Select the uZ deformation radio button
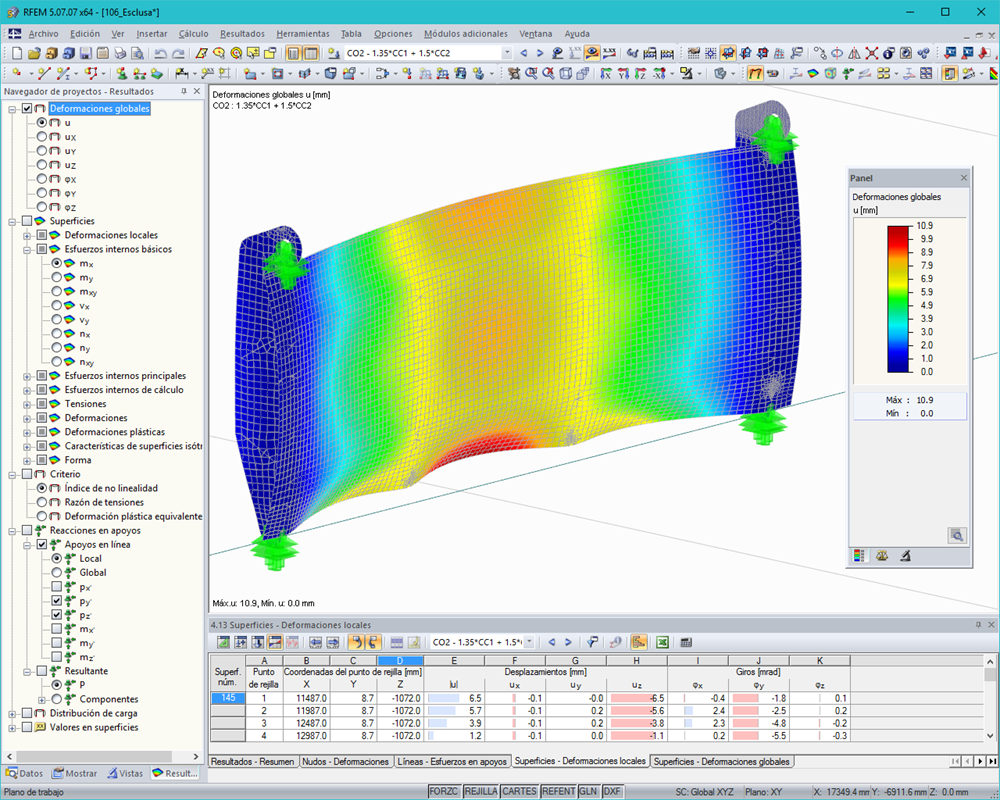The image size is (1000, 800). (41, 165)
